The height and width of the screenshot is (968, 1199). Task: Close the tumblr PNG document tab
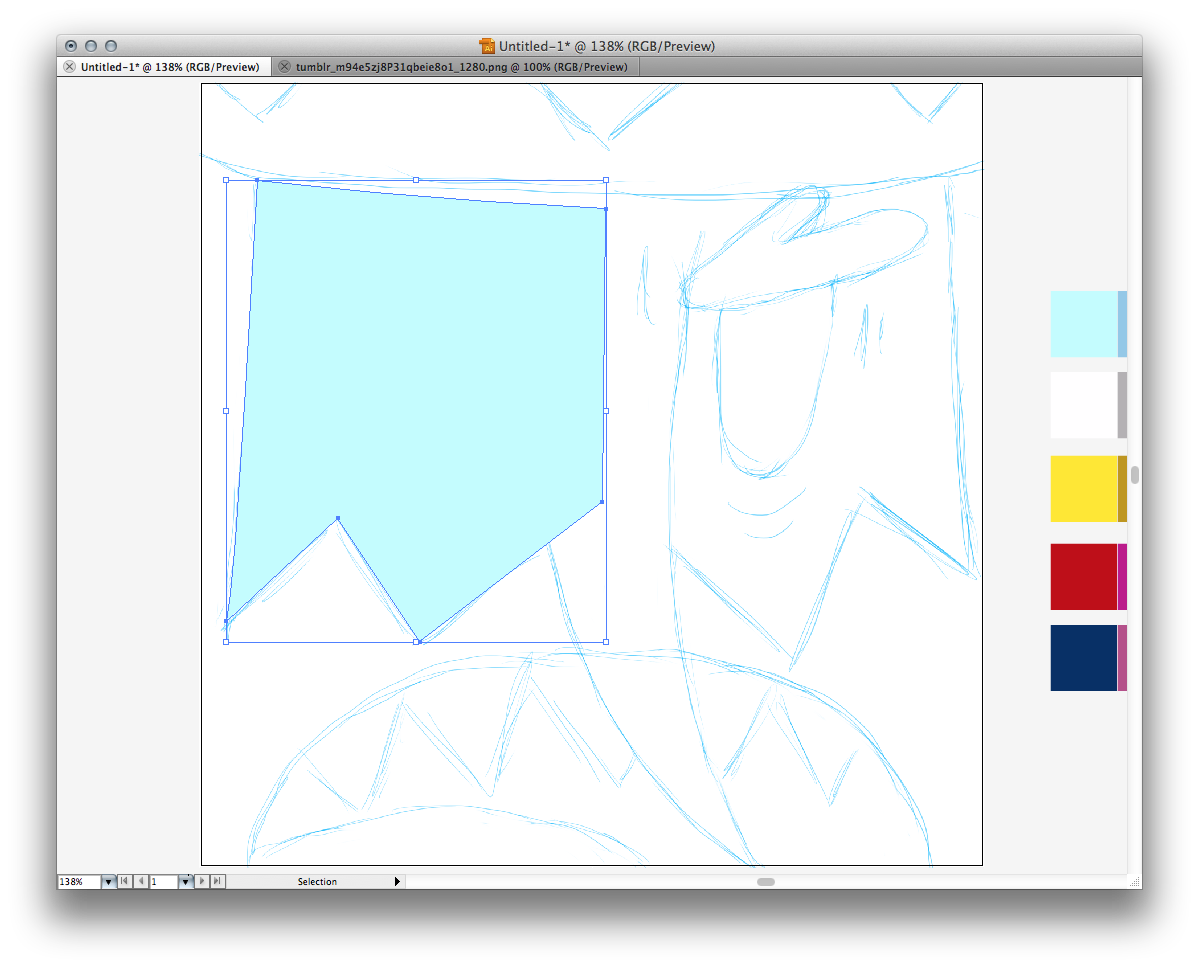tap(284, 67)
